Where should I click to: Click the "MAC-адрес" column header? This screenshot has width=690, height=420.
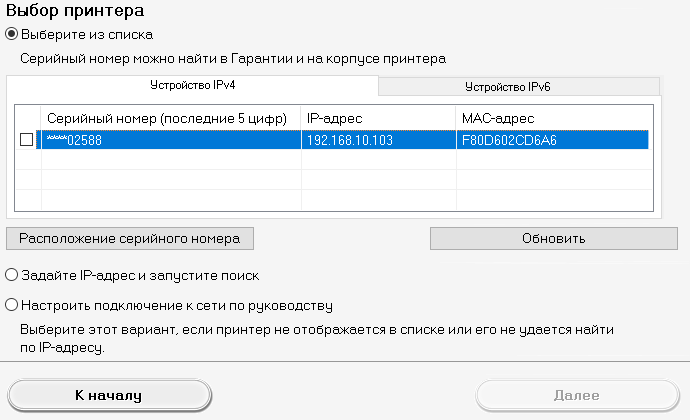[x=550, y=119]
